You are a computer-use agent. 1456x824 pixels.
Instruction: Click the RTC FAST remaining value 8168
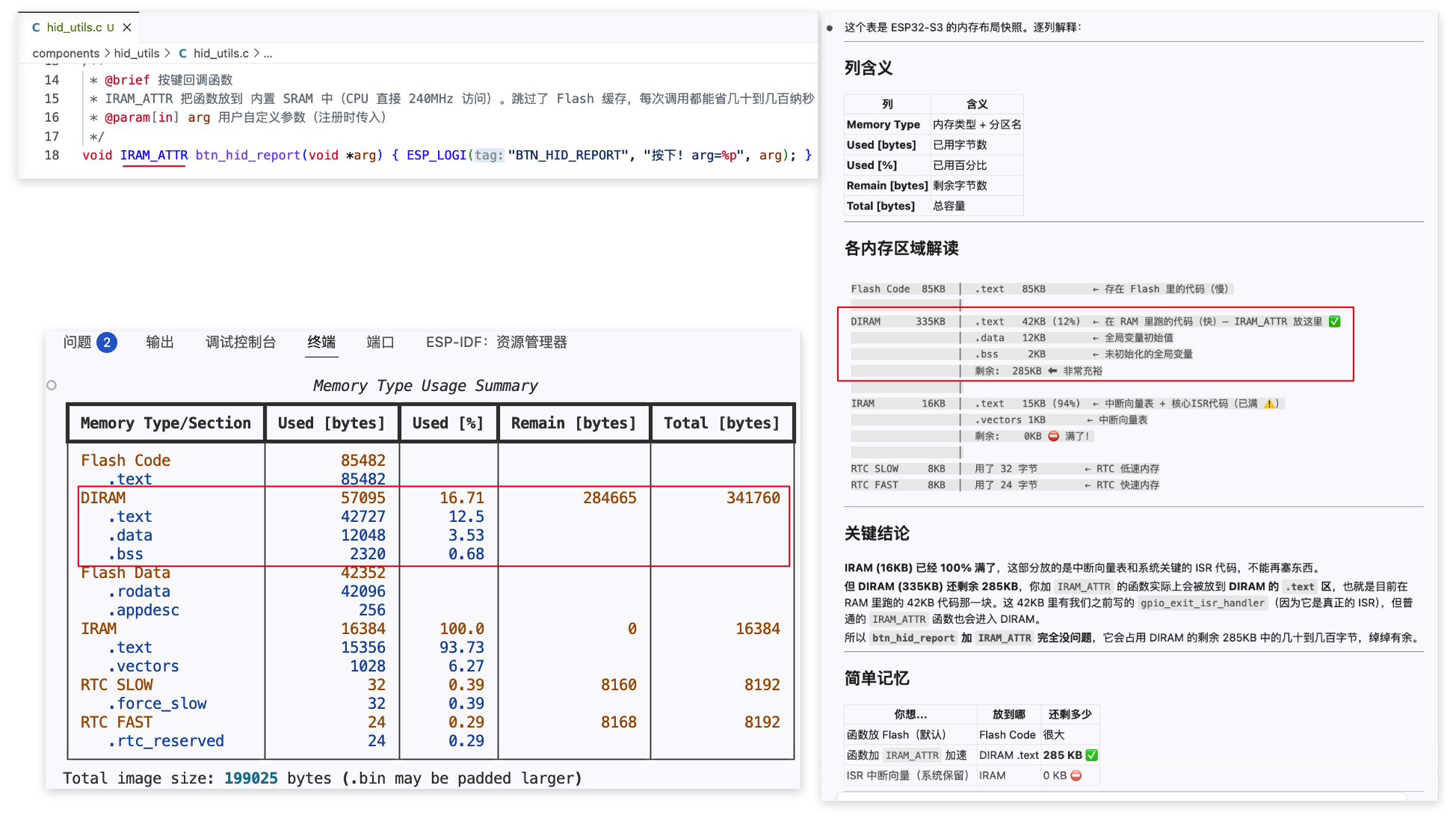click(x=619, y=722)
